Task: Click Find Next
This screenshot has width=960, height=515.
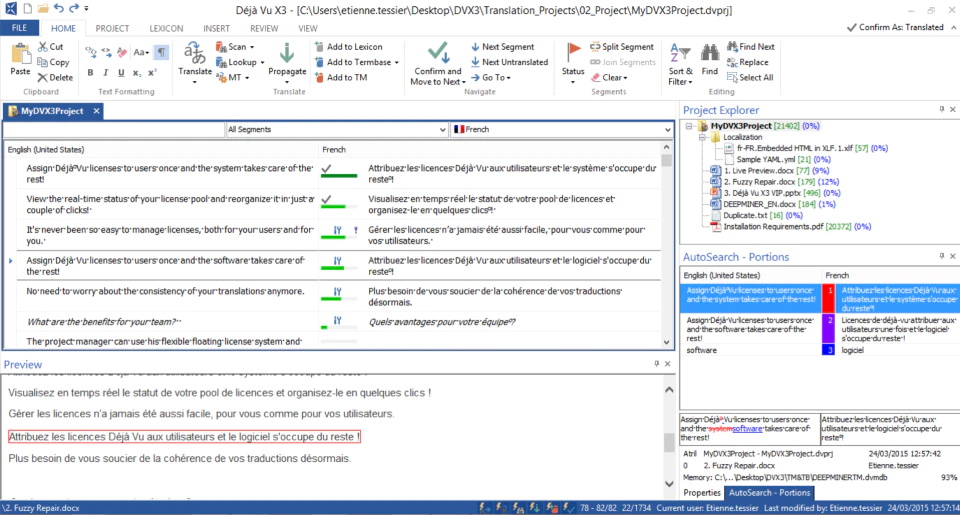Action: point(751,47)
